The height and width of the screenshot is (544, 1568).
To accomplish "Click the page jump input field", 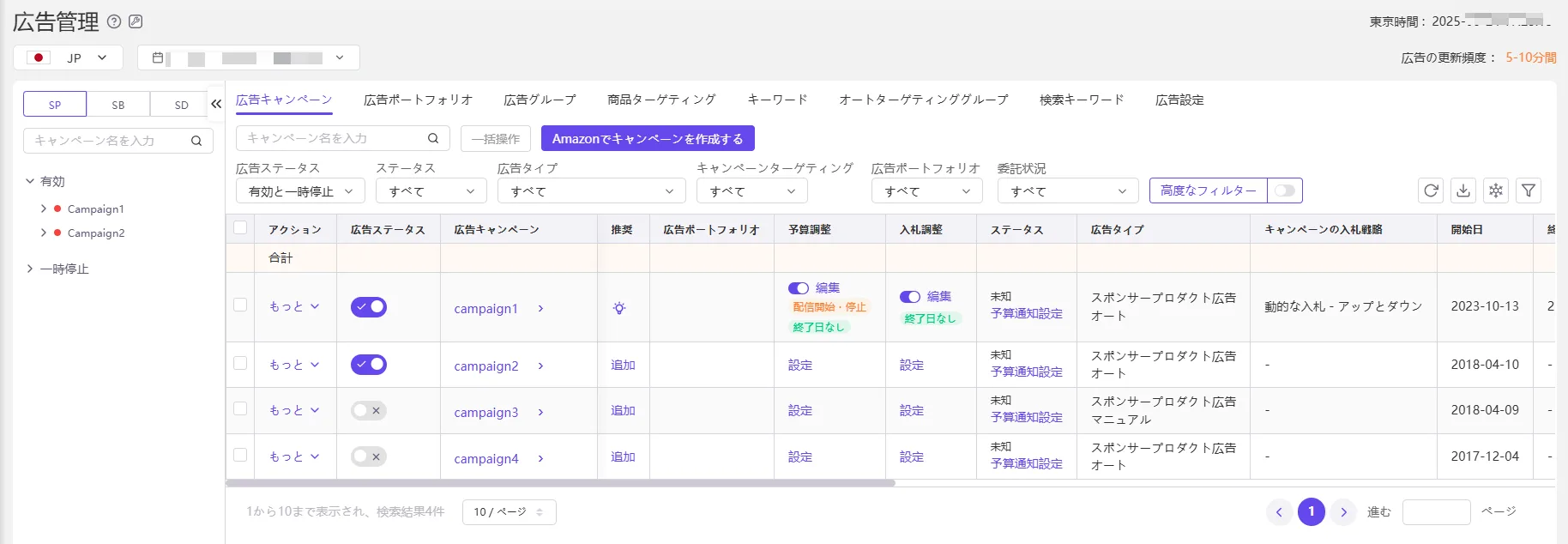I will 1437,512.
